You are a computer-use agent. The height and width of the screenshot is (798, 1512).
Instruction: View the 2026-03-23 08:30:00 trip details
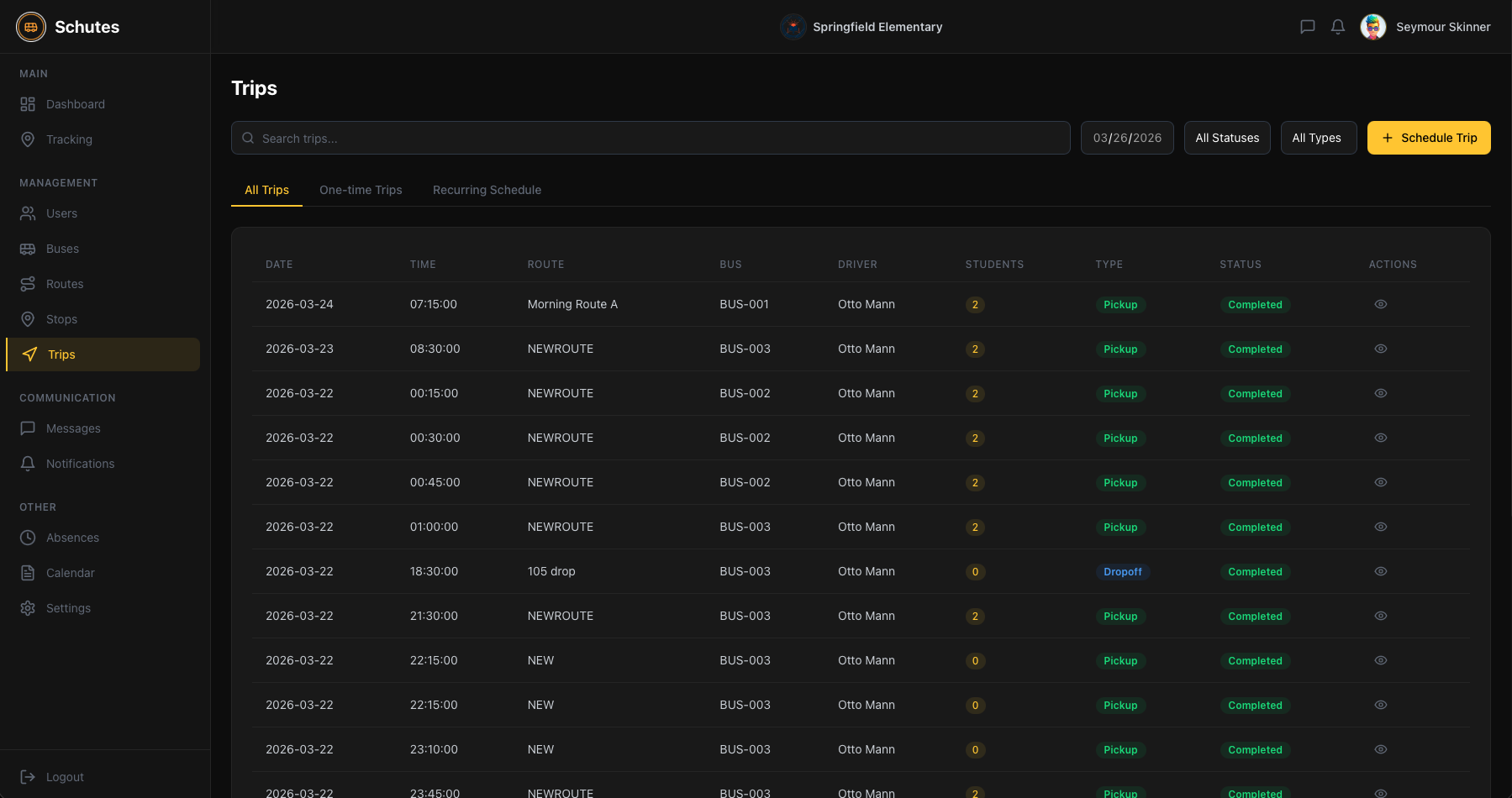click(1380, 349)
